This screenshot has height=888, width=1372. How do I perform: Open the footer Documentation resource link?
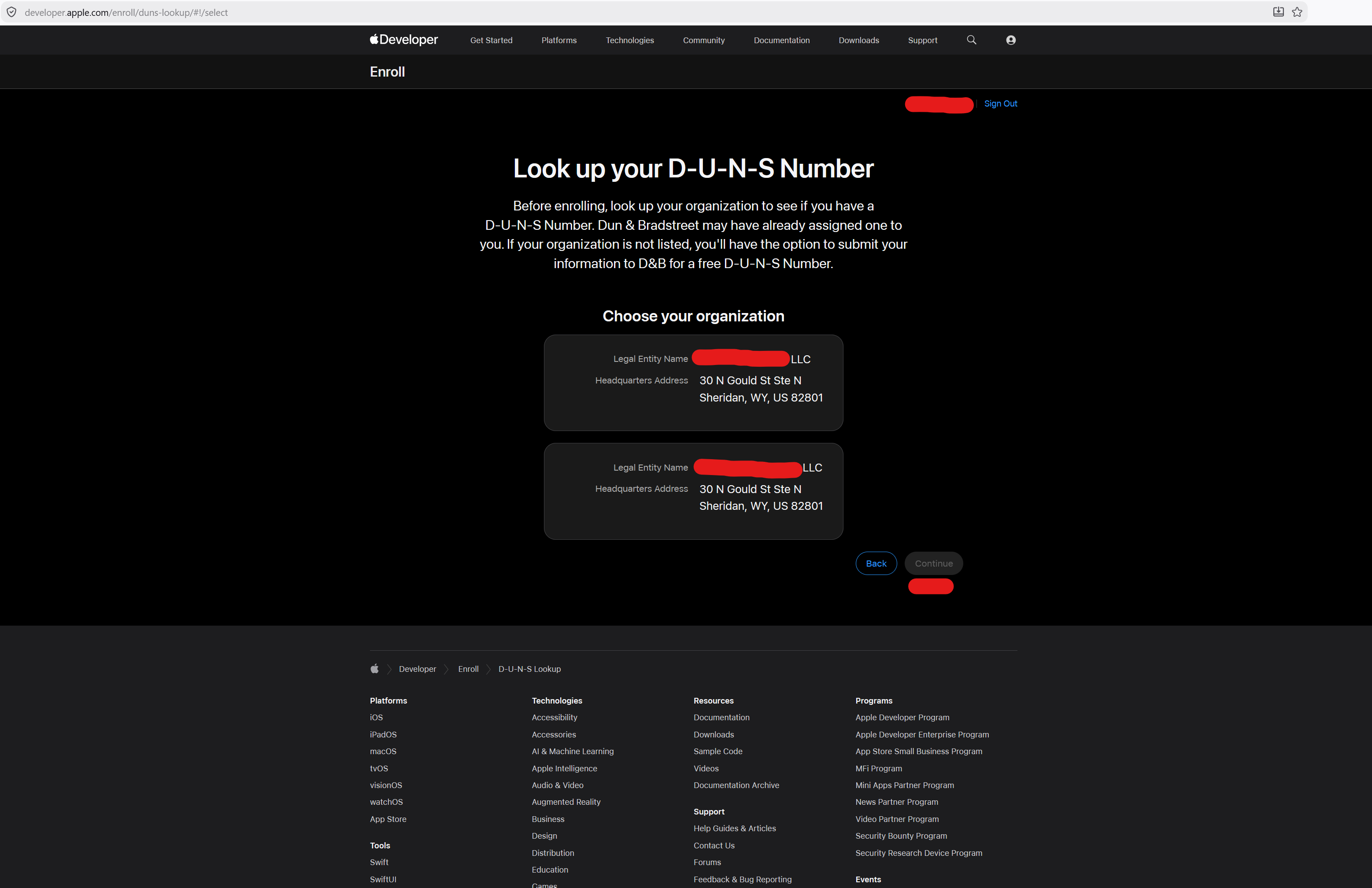[x=721, y=718]
